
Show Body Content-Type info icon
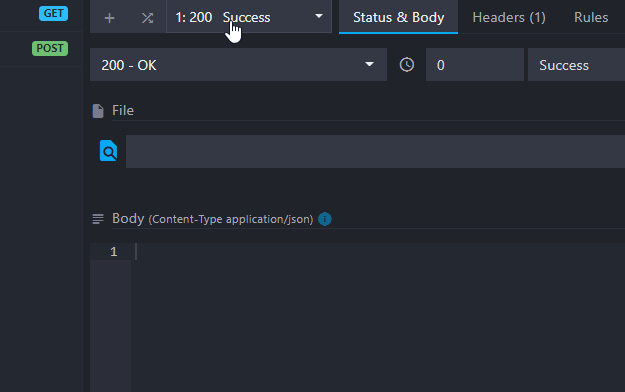click(324, 219)
